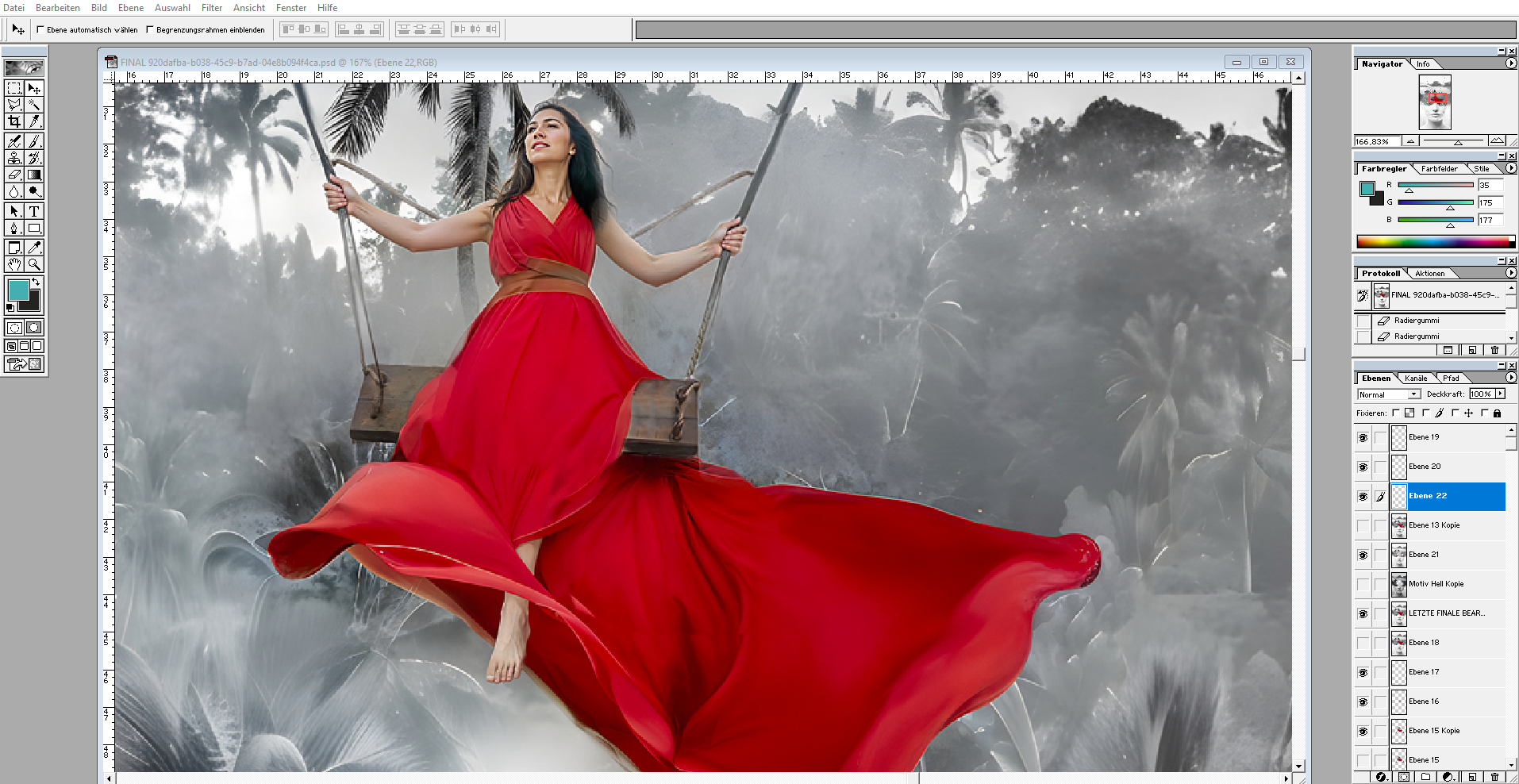The image size is (1519, 784).
Task: Activate the Magic Wand tool
Action: tap(34, 105)
